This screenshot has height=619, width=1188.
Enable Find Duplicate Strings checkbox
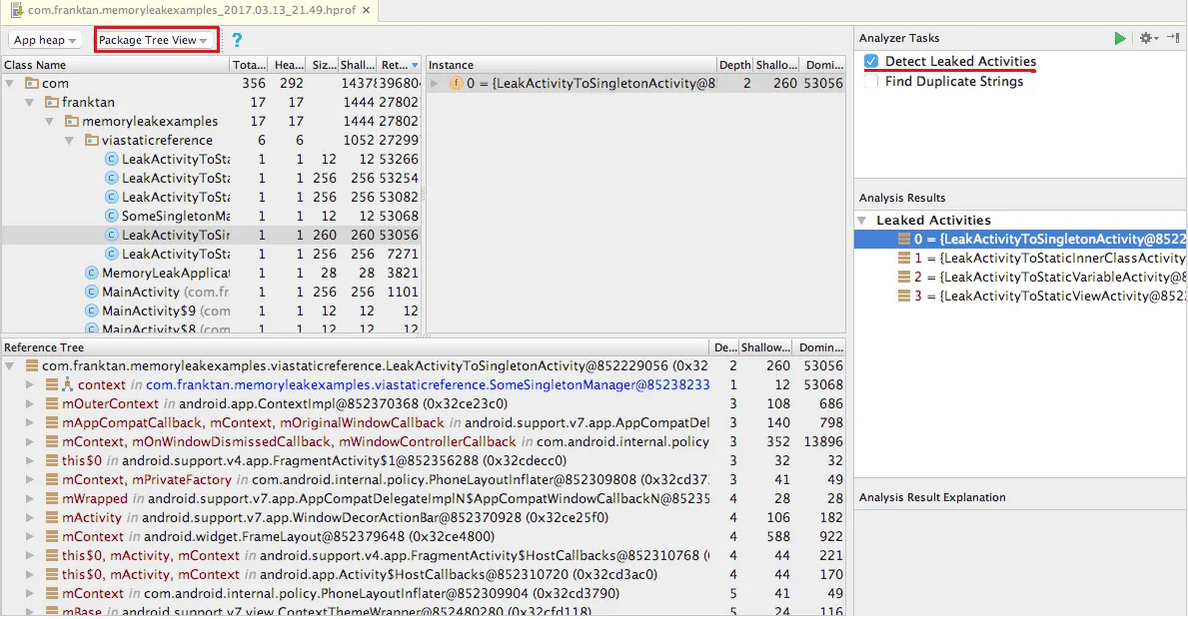point(871,82)
